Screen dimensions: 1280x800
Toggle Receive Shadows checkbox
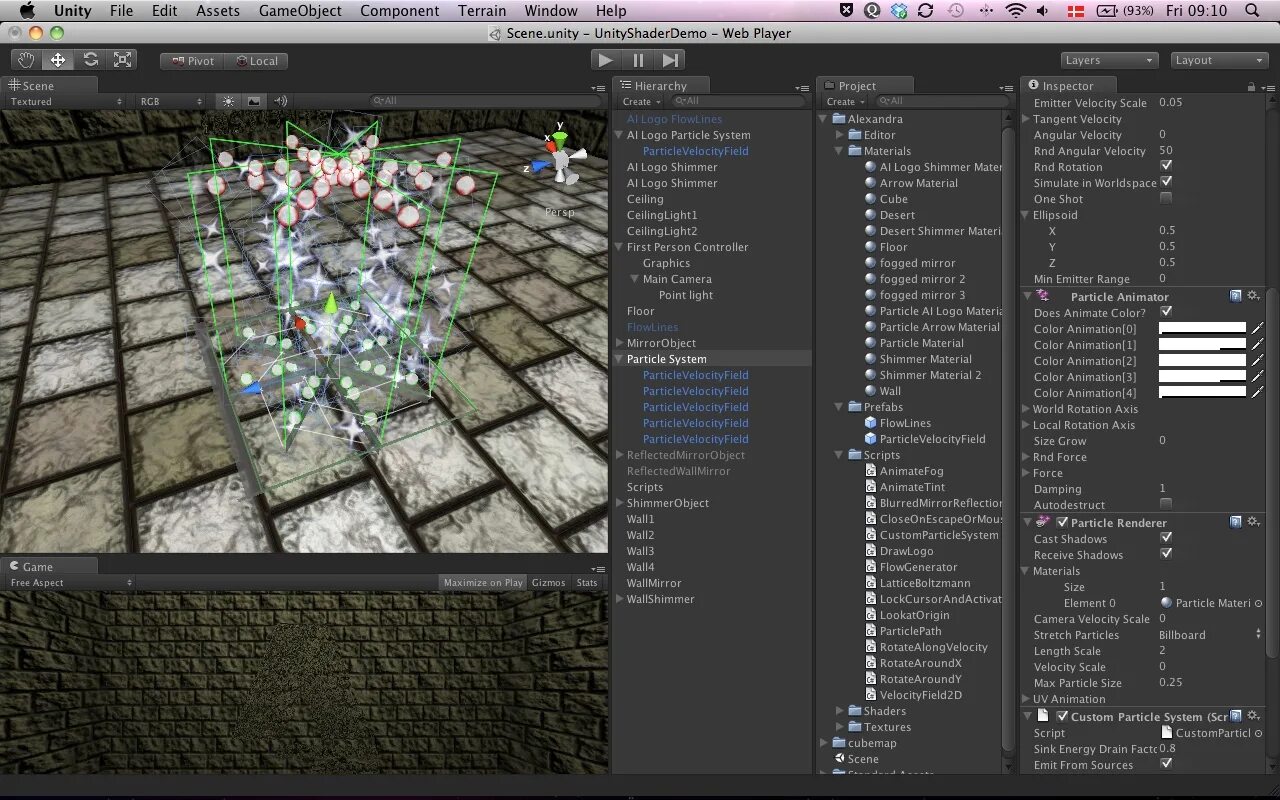(x=1166, y=554)
